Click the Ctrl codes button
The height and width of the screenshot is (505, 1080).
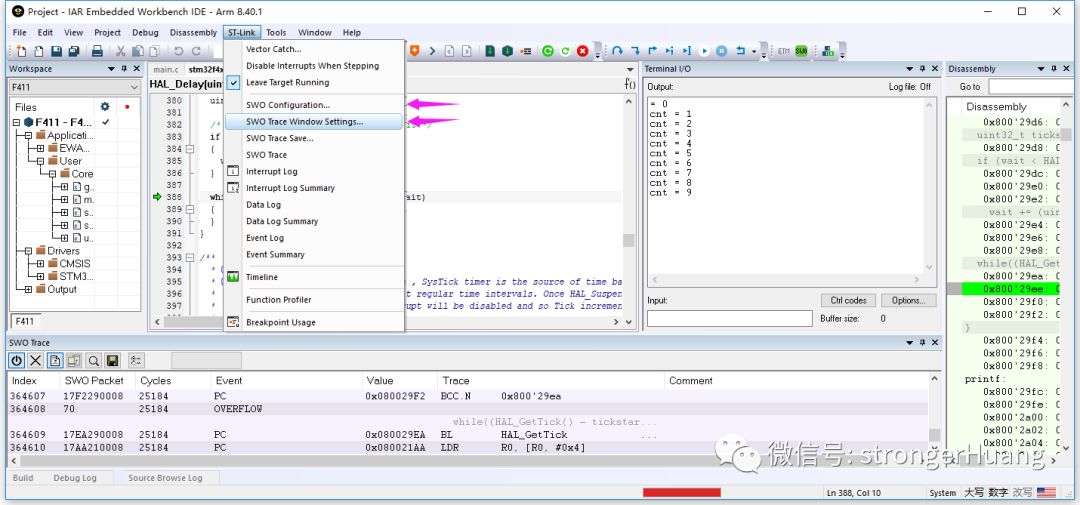coord(849,300)
